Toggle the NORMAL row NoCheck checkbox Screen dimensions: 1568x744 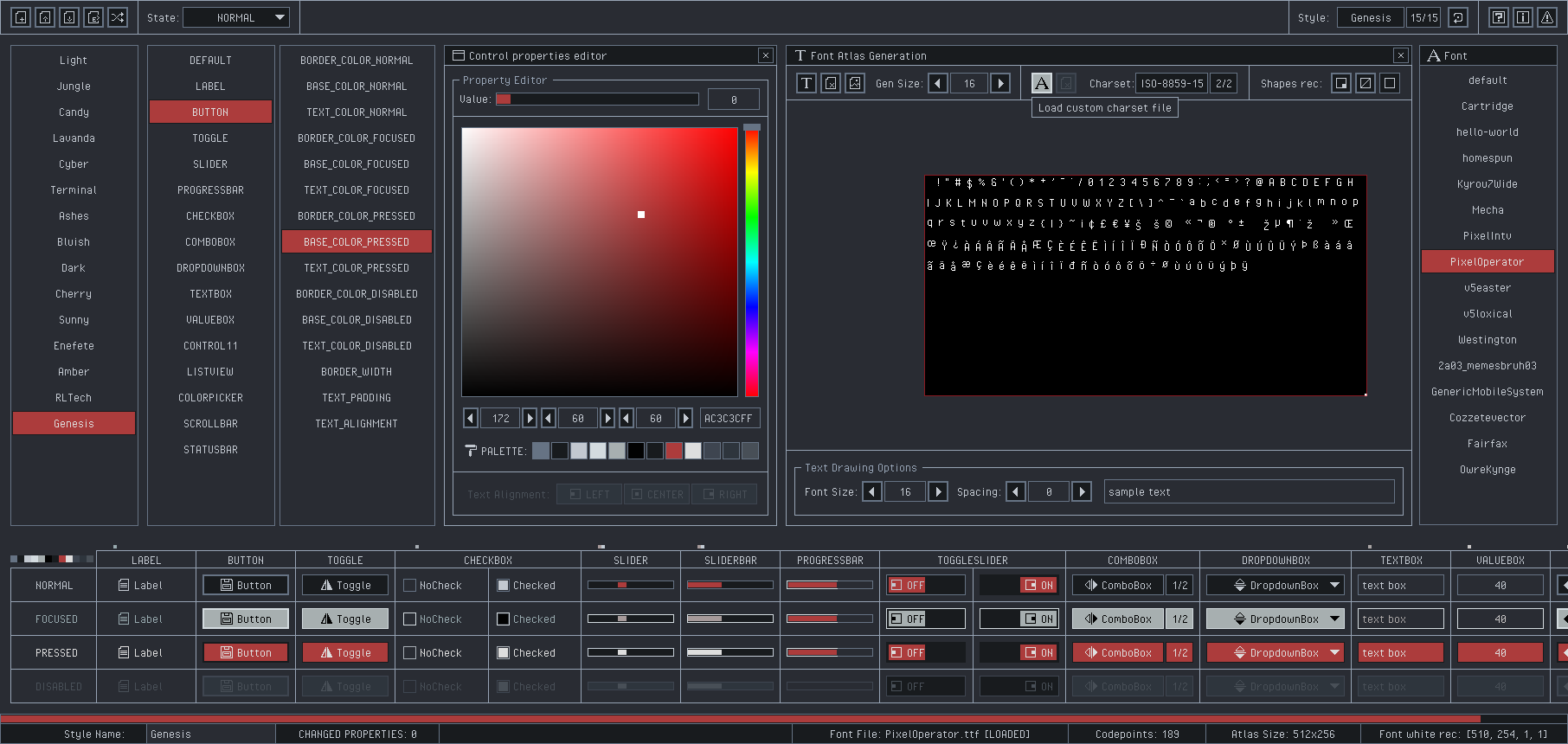(x=410, y=586)
